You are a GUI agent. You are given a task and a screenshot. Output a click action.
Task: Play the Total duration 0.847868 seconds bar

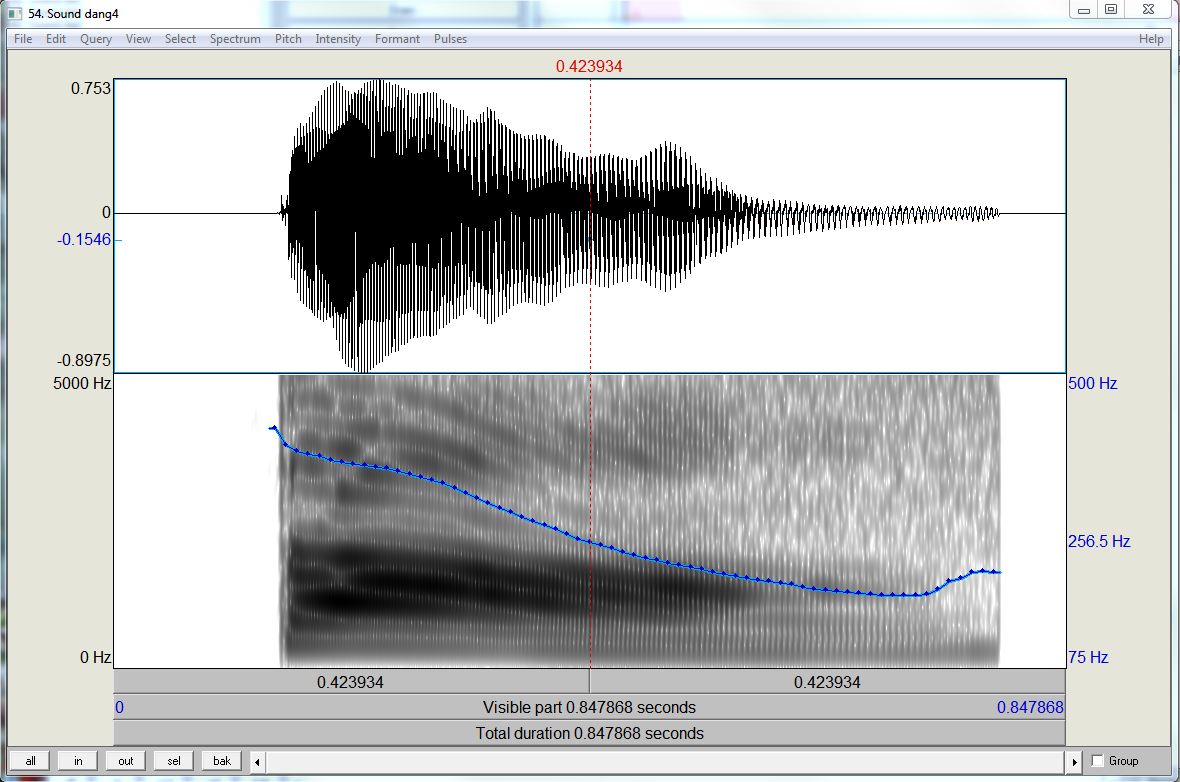click(589, 733)
